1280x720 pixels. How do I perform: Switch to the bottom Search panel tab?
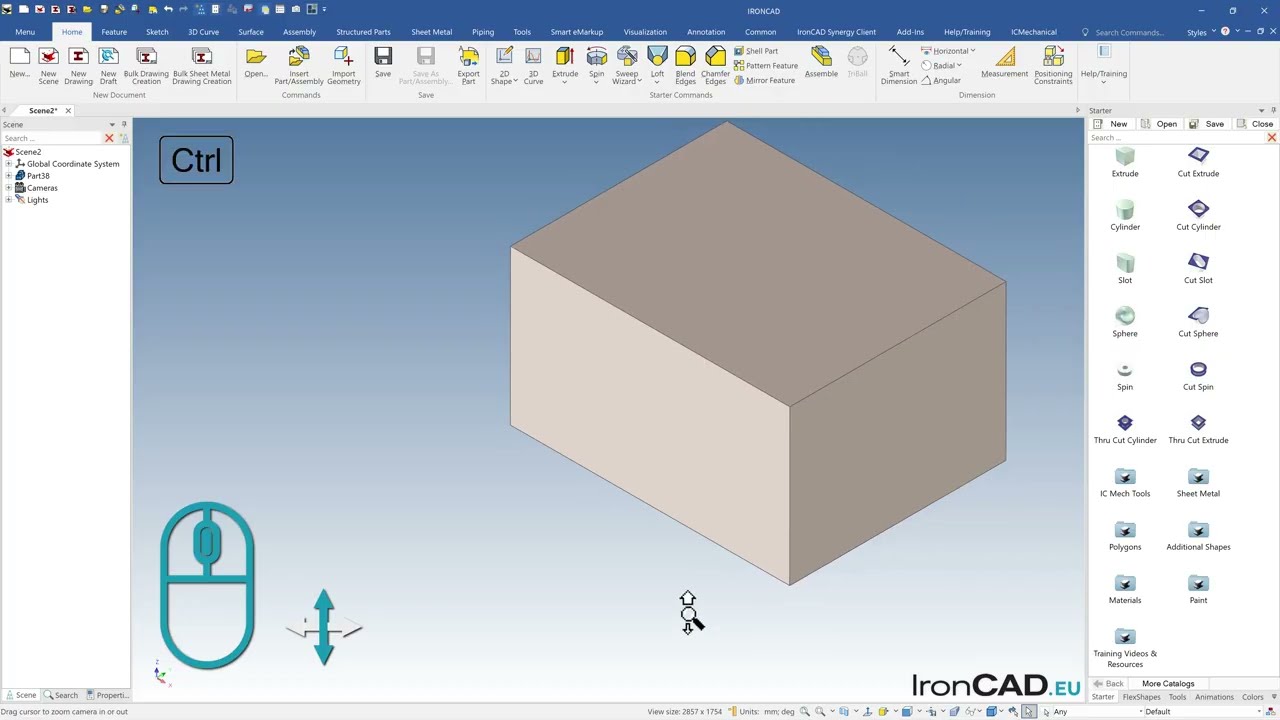click(61, 695)
